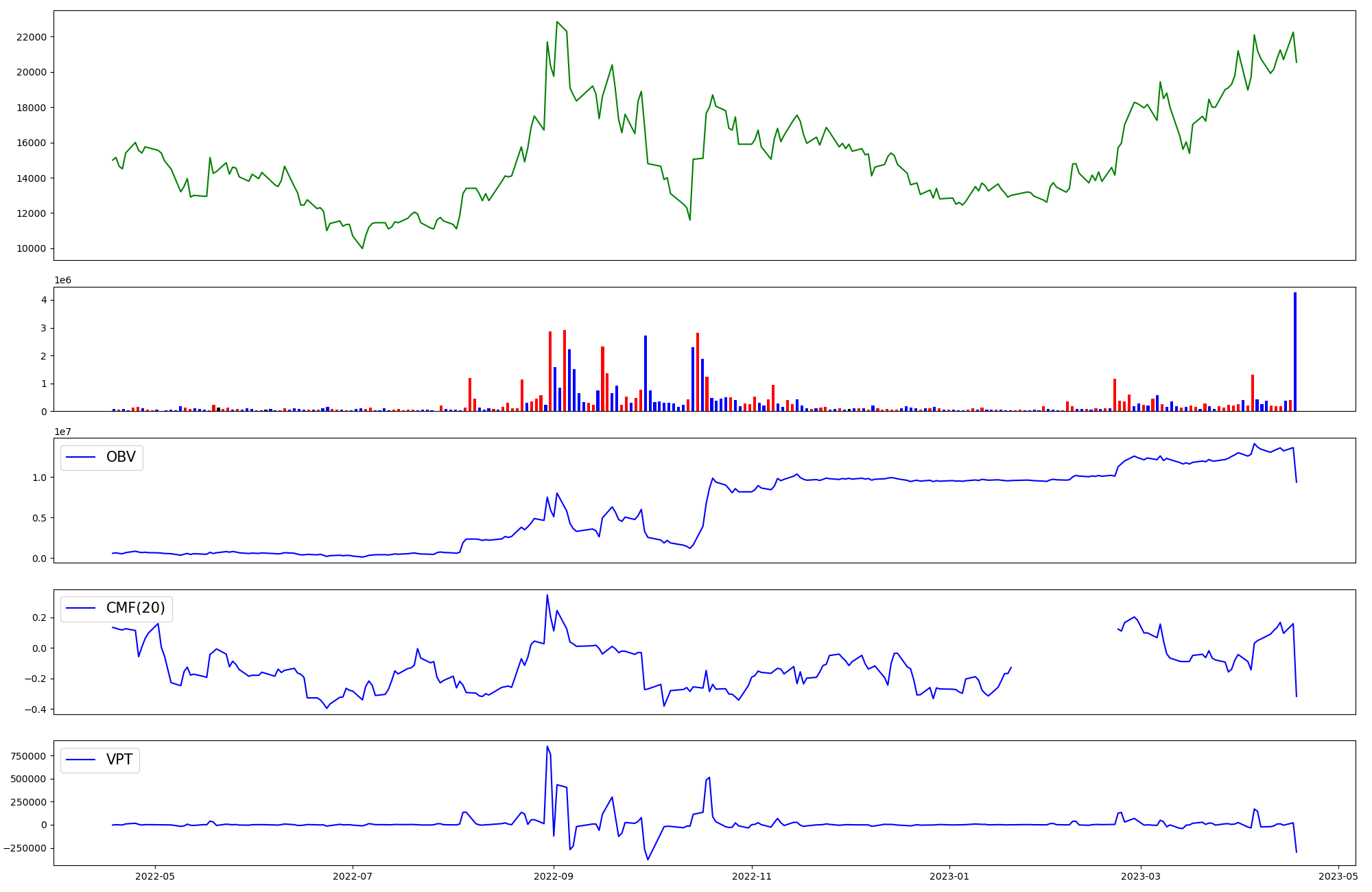Viewport: 1372px width, 892px height.
Task: Click the 14000 price axis tick
Action: pos(31,178)
